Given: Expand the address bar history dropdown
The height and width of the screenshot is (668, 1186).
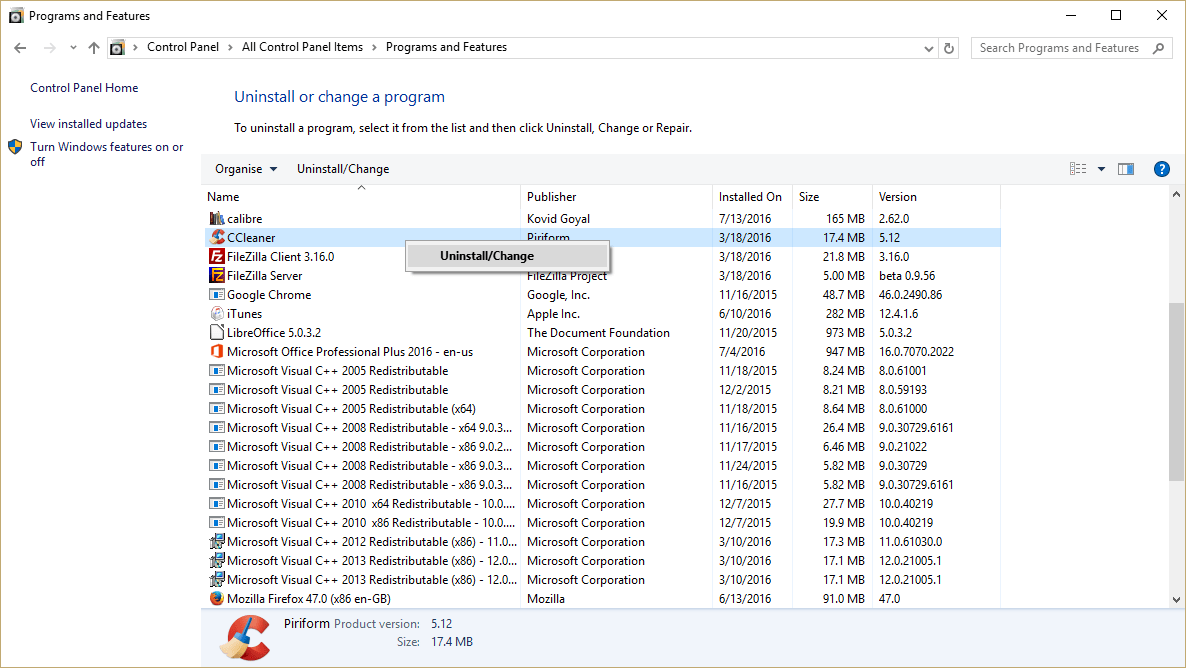Looking at the screenshot, I should point(929,48).
